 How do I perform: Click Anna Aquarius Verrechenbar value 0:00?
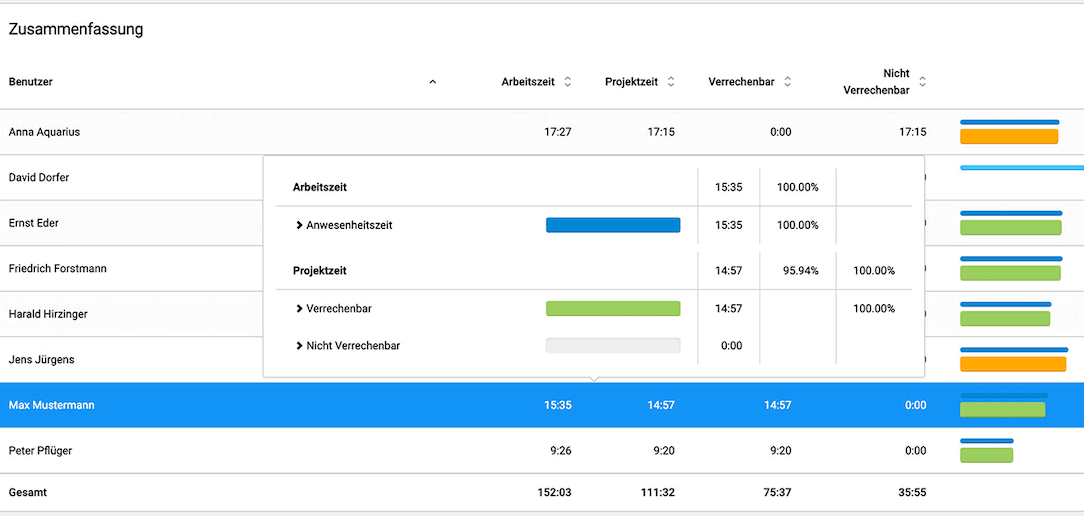tap(781, 131)
